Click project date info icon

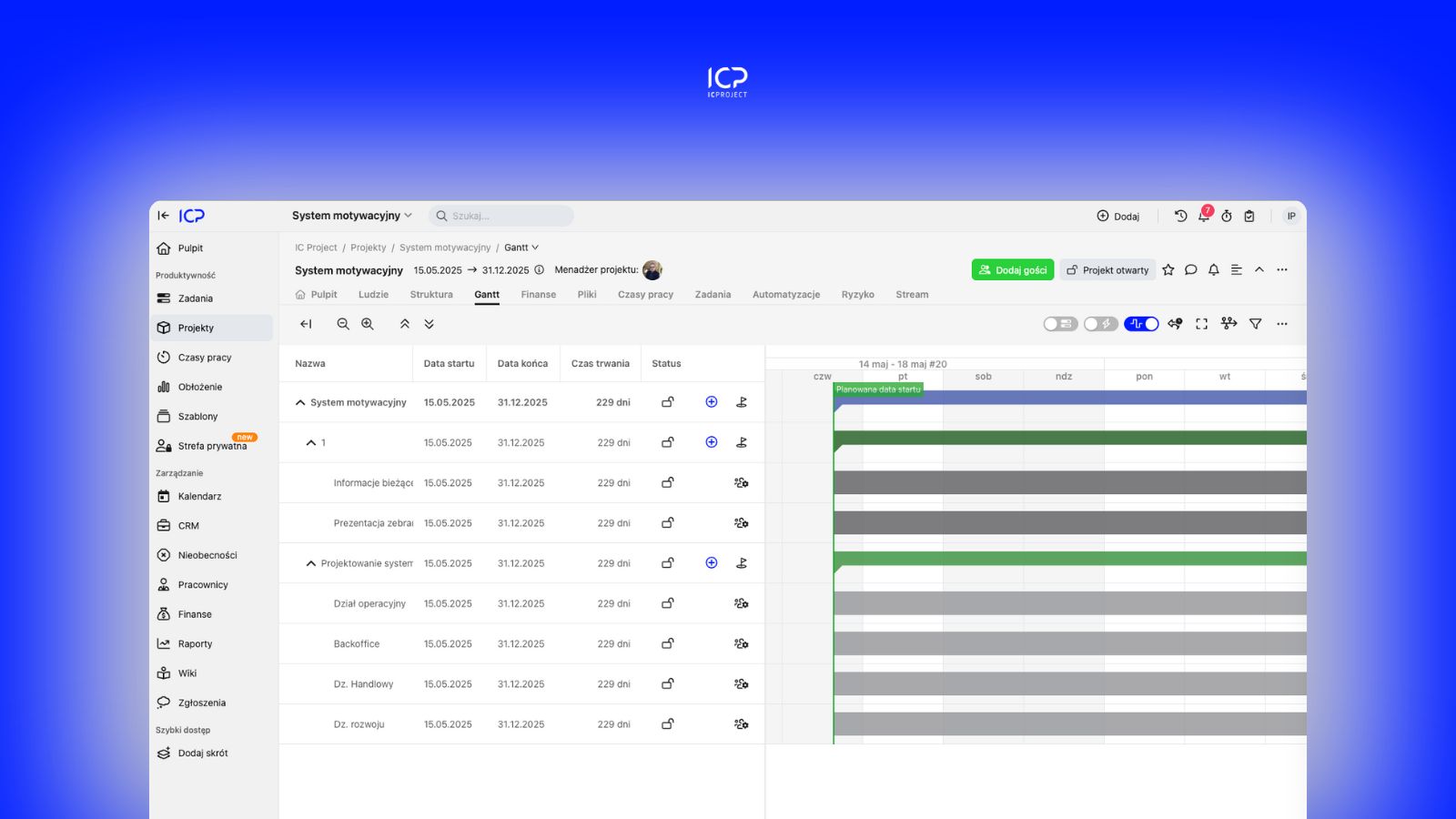tap(539, 270)
